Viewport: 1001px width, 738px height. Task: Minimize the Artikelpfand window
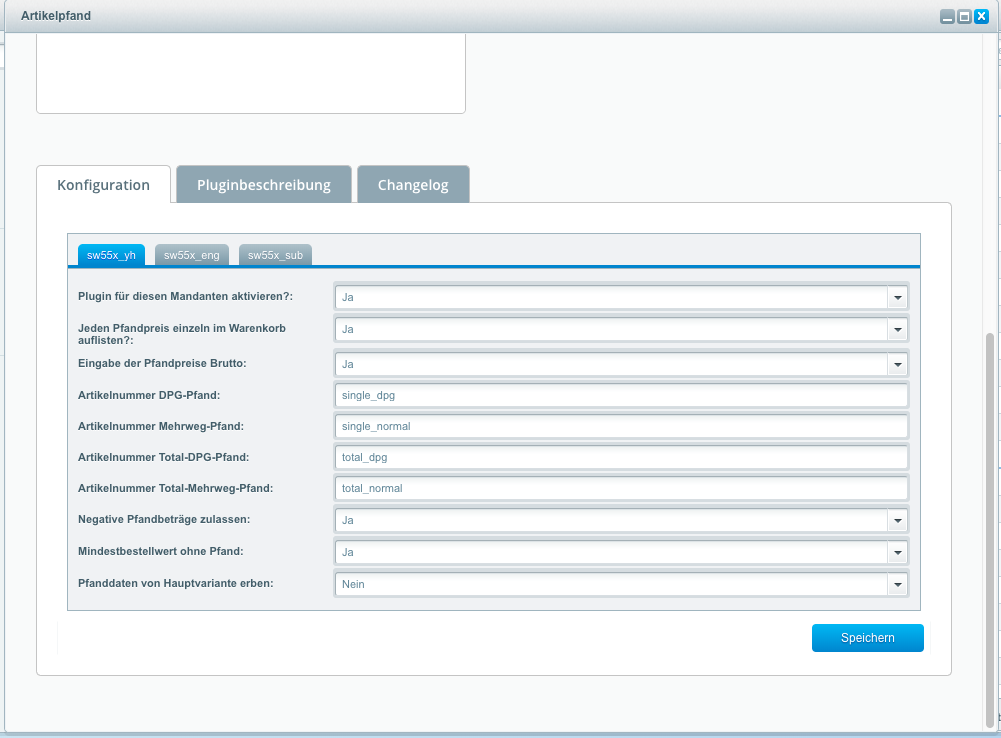coord(947,17)
